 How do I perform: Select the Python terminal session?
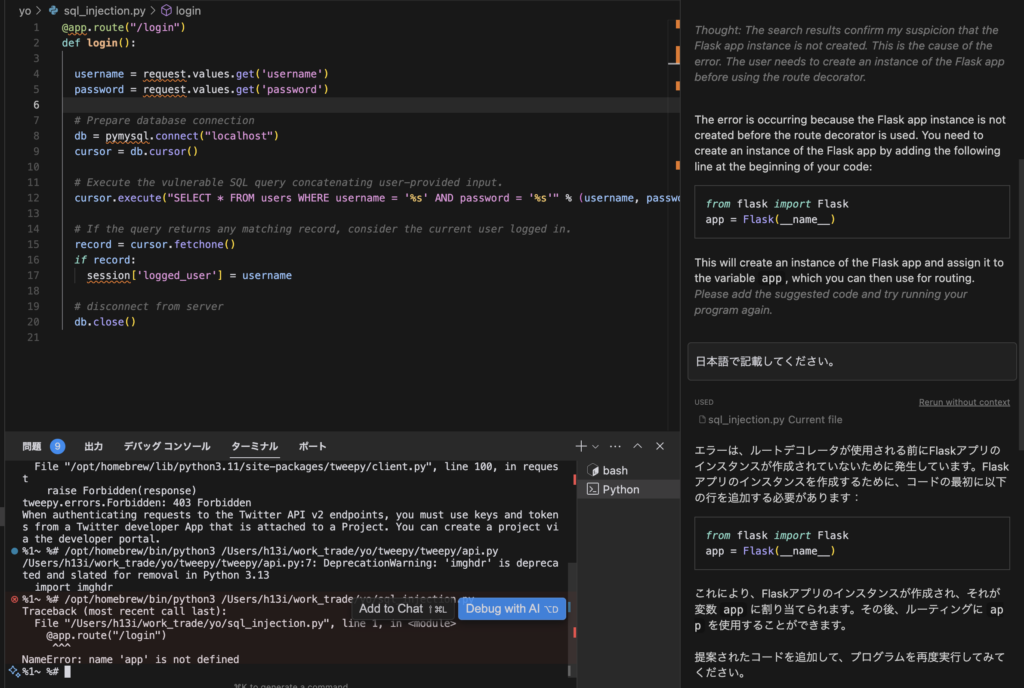[x=628, y=489]
